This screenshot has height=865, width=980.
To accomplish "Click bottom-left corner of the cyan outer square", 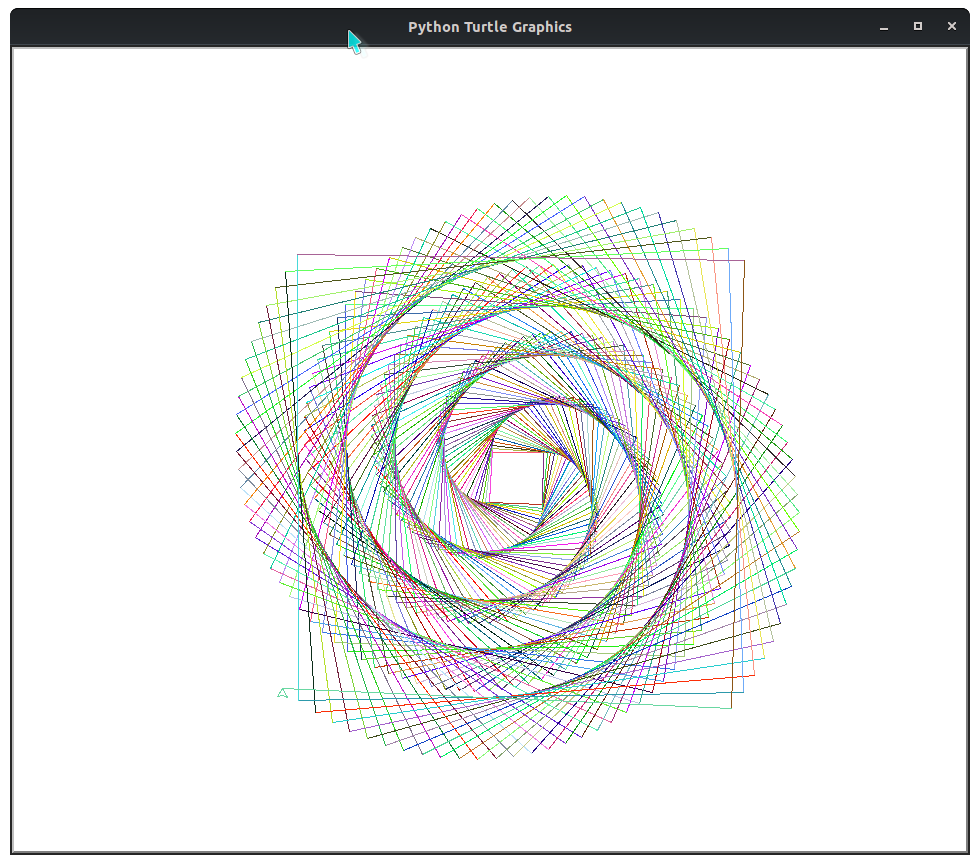I will tap(299, 701).
